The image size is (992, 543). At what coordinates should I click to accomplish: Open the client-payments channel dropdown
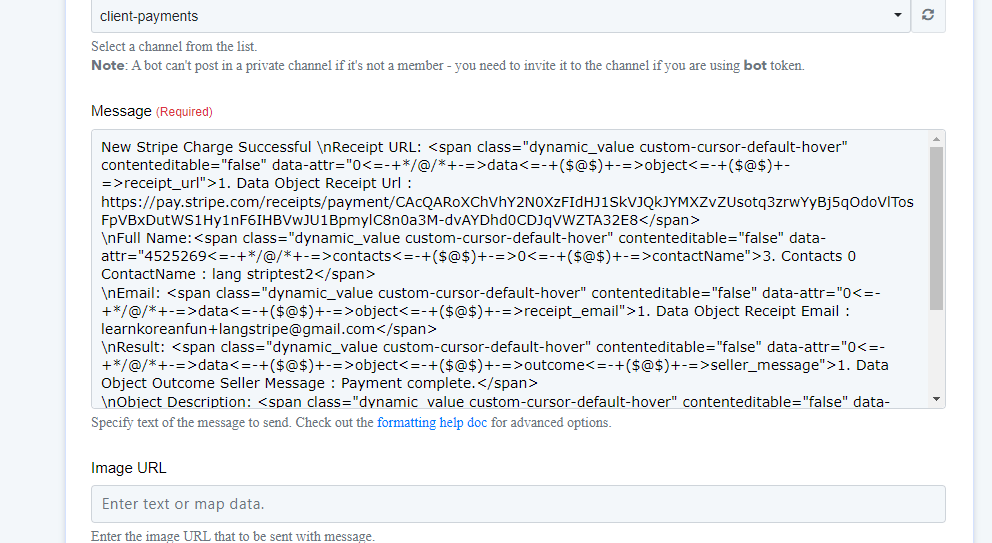[x=500, y=16]
